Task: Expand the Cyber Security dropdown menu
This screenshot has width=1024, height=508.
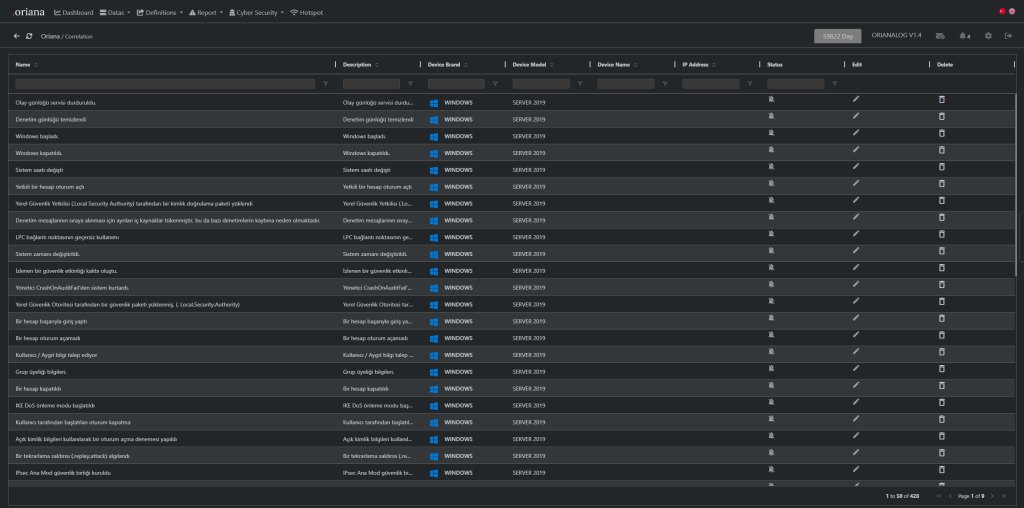Action: pyautogui.click(x=253, y=13)
